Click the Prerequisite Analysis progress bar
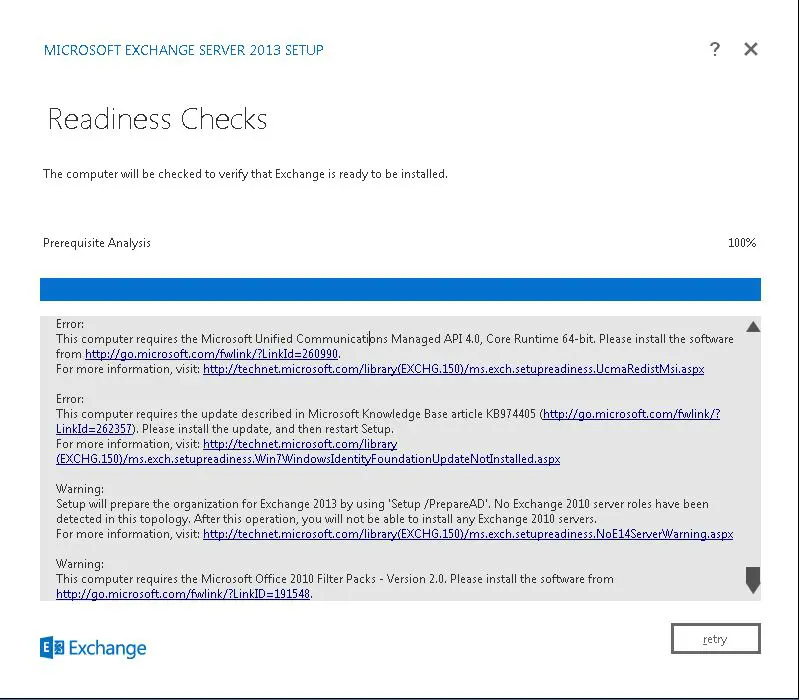The width and height of the screenshot is (799, 700). click(x=400, y=289)
